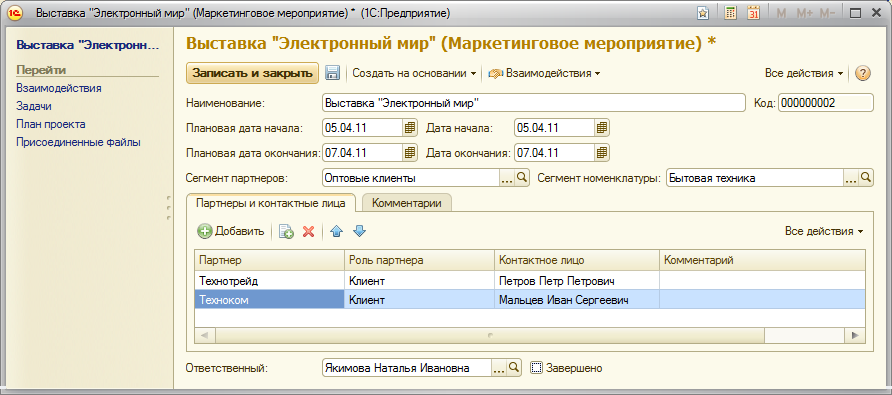This screenshot has width=892, height=395.
Task: Click ellipsis selector of Сегмент партнеров
Action: [x=507, y=178]
